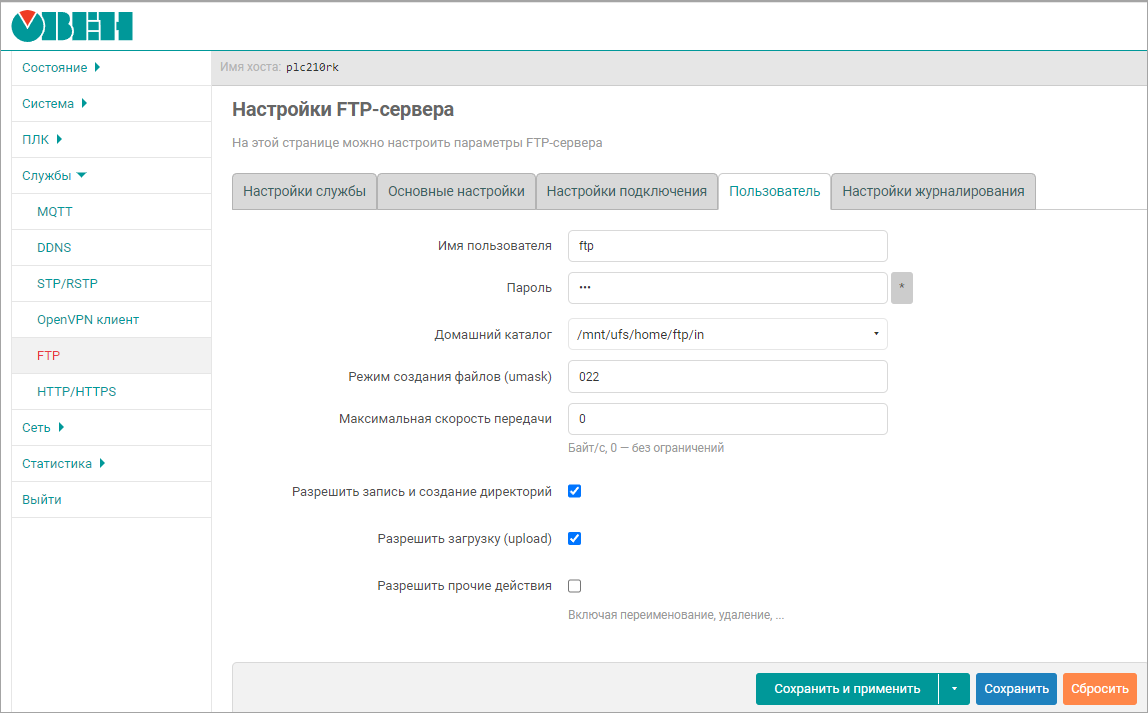The image size is (1148, 713).
Task: Reveal password with asterisk button
Action: pyautogui.click(x=901, y=288)
